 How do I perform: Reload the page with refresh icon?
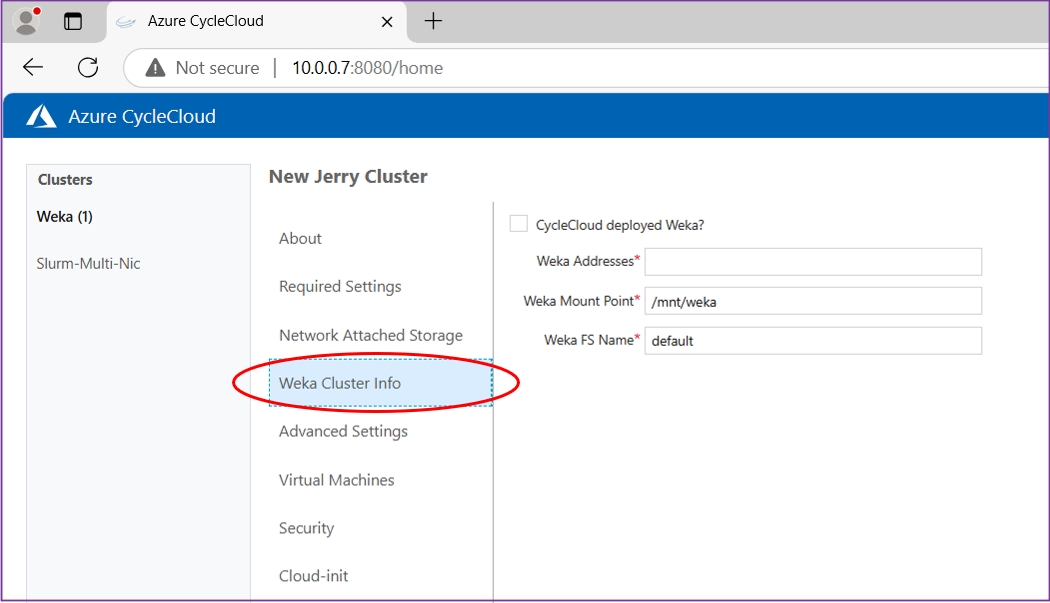(x=88, y=67)
